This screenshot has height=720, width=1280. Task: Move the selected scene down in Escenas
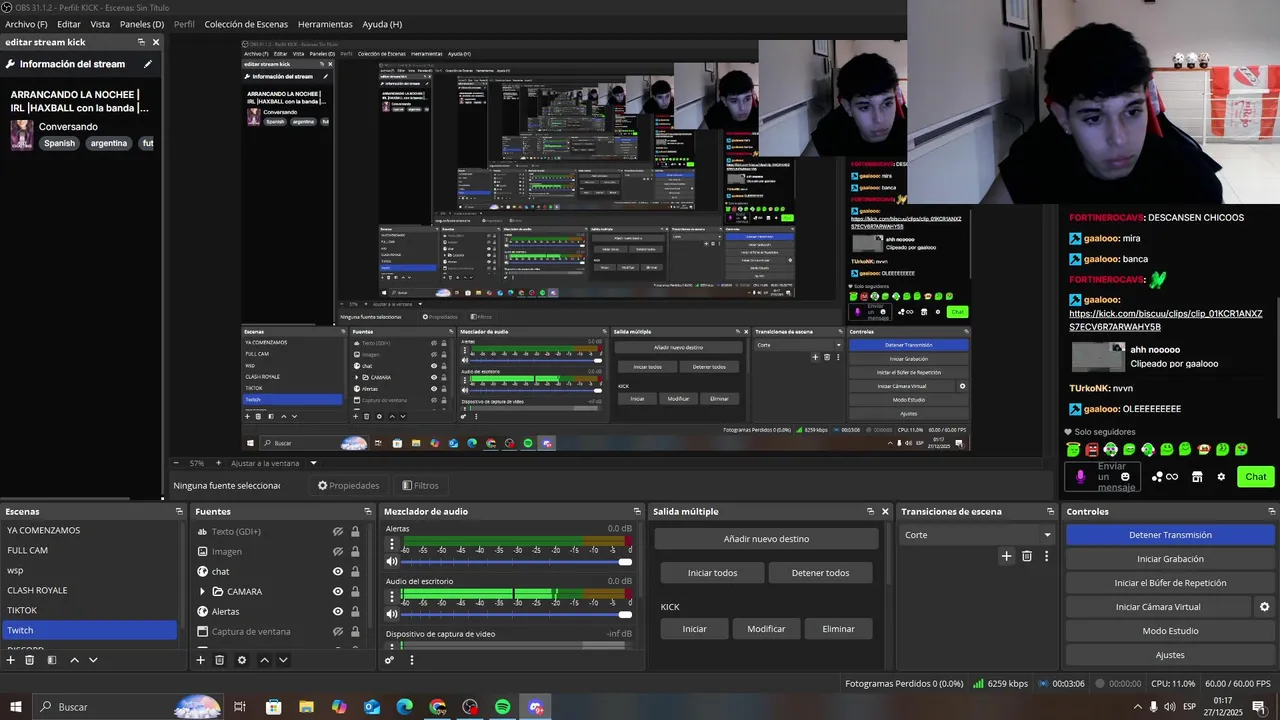coord(93,660)
